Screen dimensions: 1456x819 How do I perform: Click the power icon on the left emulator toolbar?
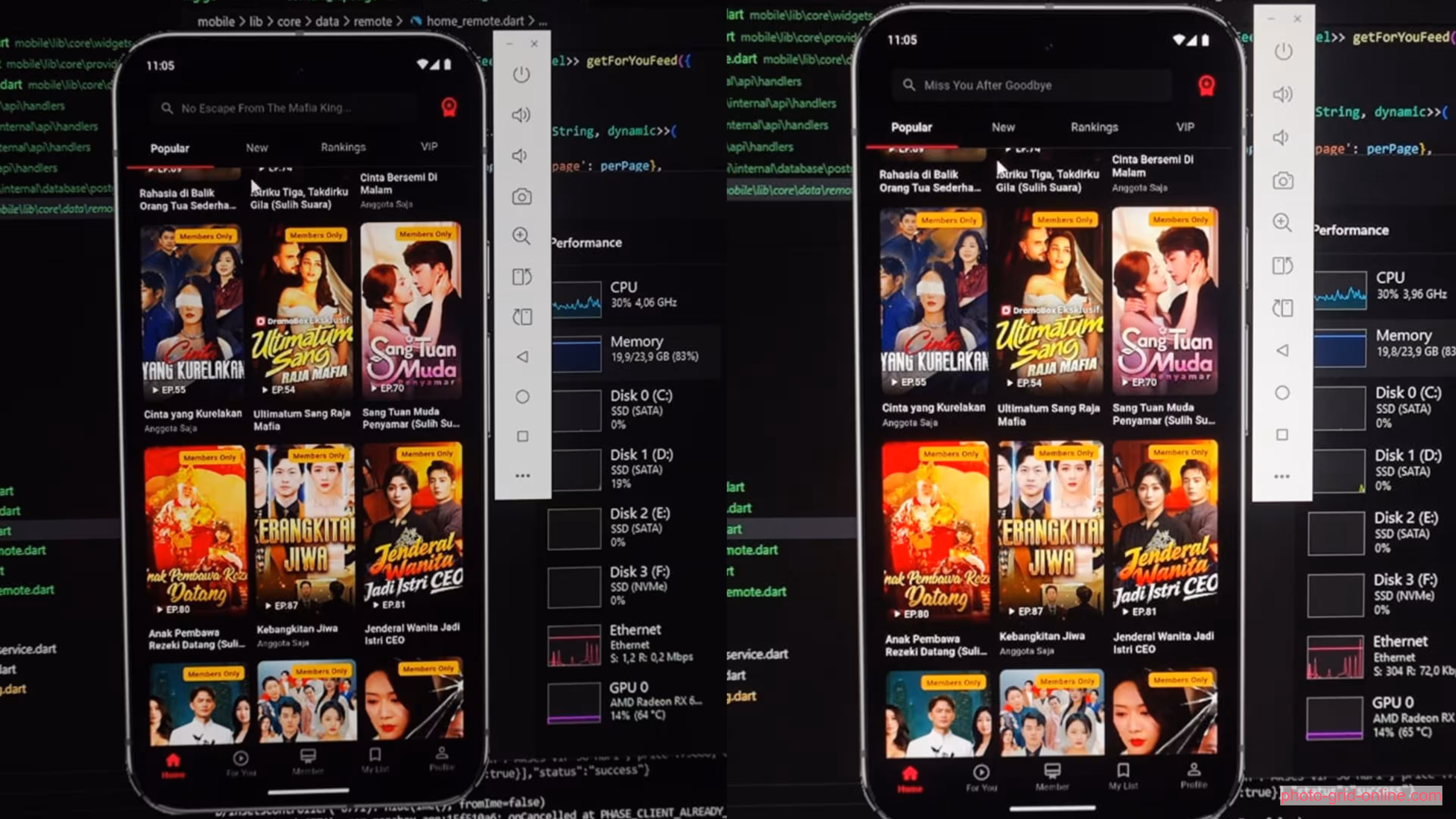[x=521, y=75]
